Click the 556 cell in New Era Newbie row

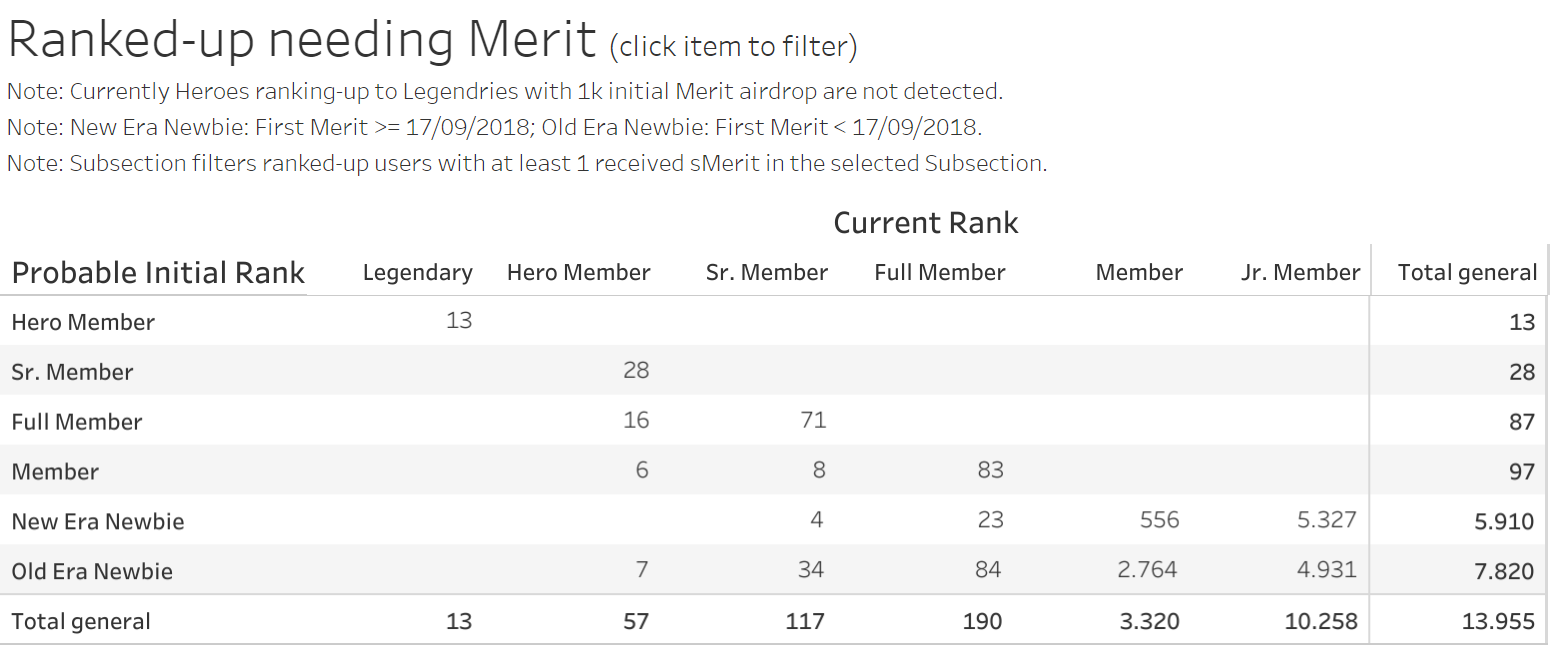point(1159,520)
